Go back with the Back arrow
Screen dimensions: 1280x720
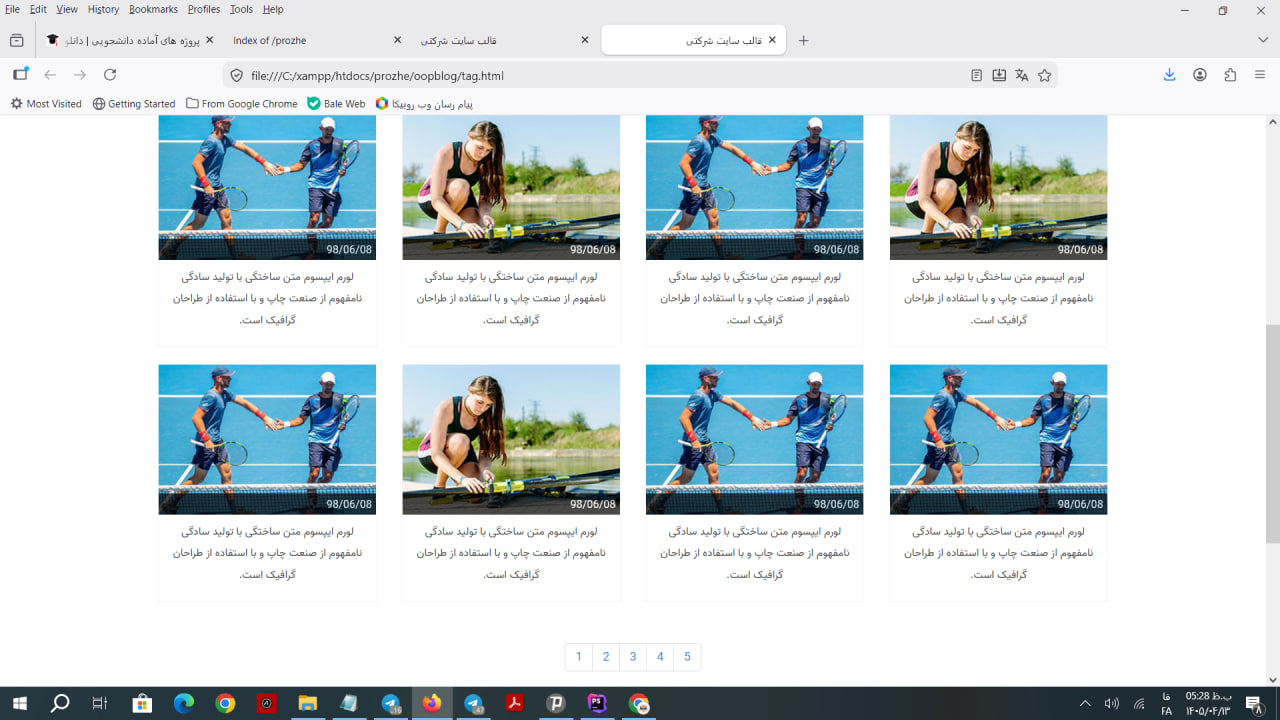coord(50,75)
